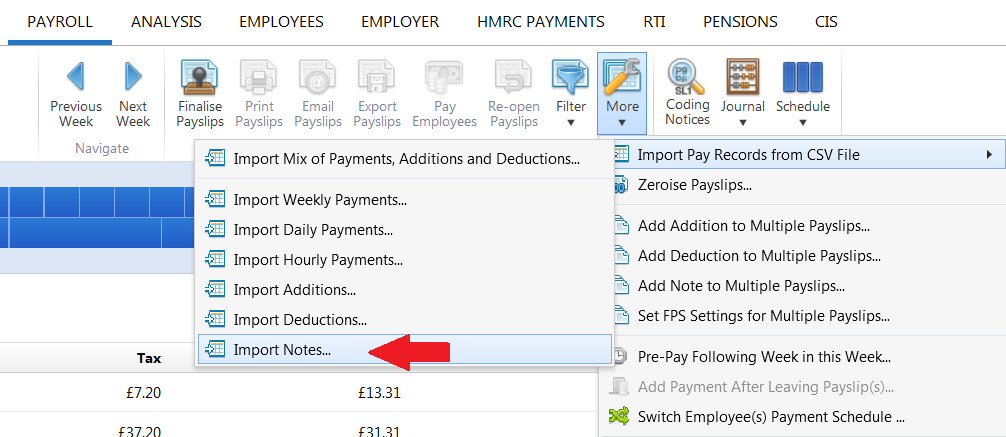This screenshot has width=1006, height=437.
Task: Click the Tax column header
Action: 149,358
